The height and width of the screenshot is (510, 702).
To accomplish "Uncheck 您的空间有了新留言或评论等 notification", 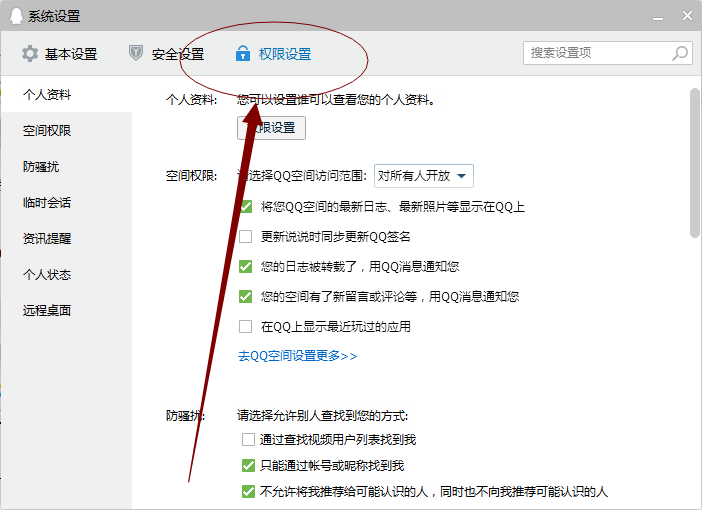I will coord(245,296).
